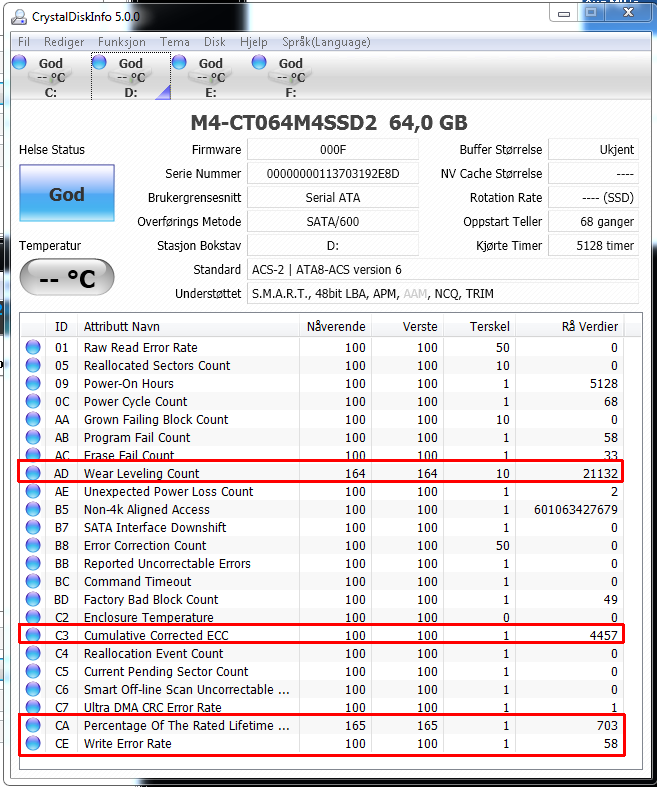Click status orb for Raw Read Error Rate
The height and width of the screenshot is (787, 657).
pyautogui.click(x=33, y=347)
